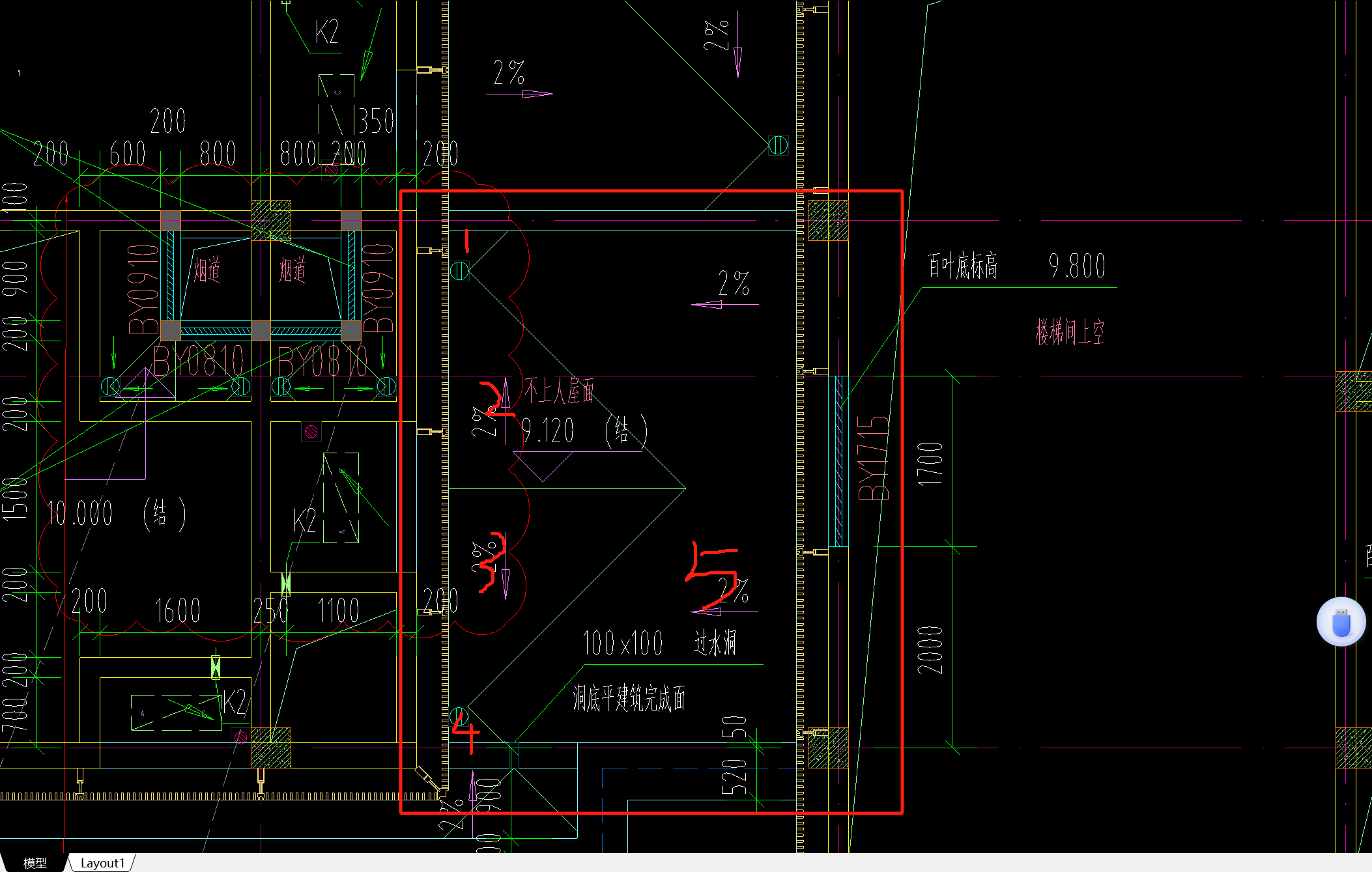The height and width of the screenshot is (872, 1372).
Task: Select 2% label above right-pointing arrow
Action: coord(509,72)
